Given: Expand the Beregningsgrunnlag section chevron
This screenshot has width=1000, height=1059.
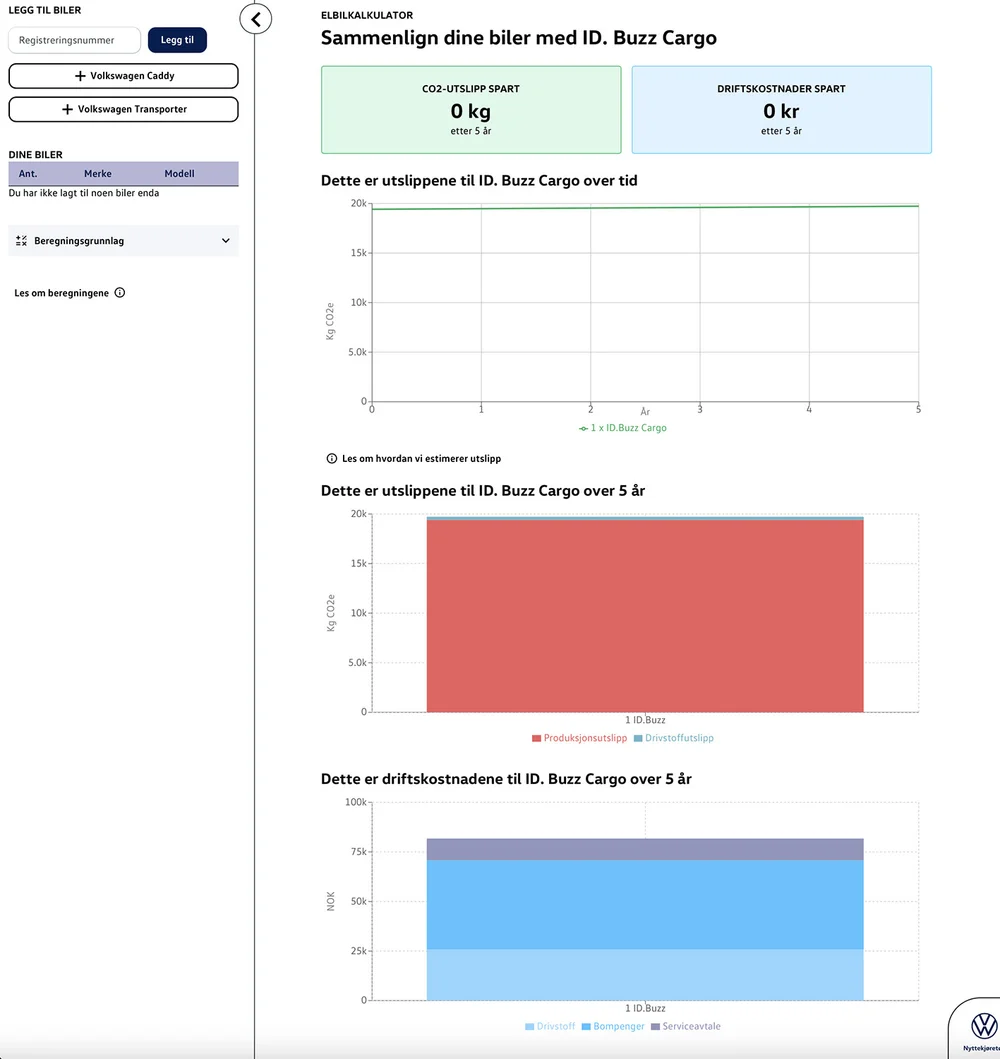Looking at the screenshot, I should (225, 241).
